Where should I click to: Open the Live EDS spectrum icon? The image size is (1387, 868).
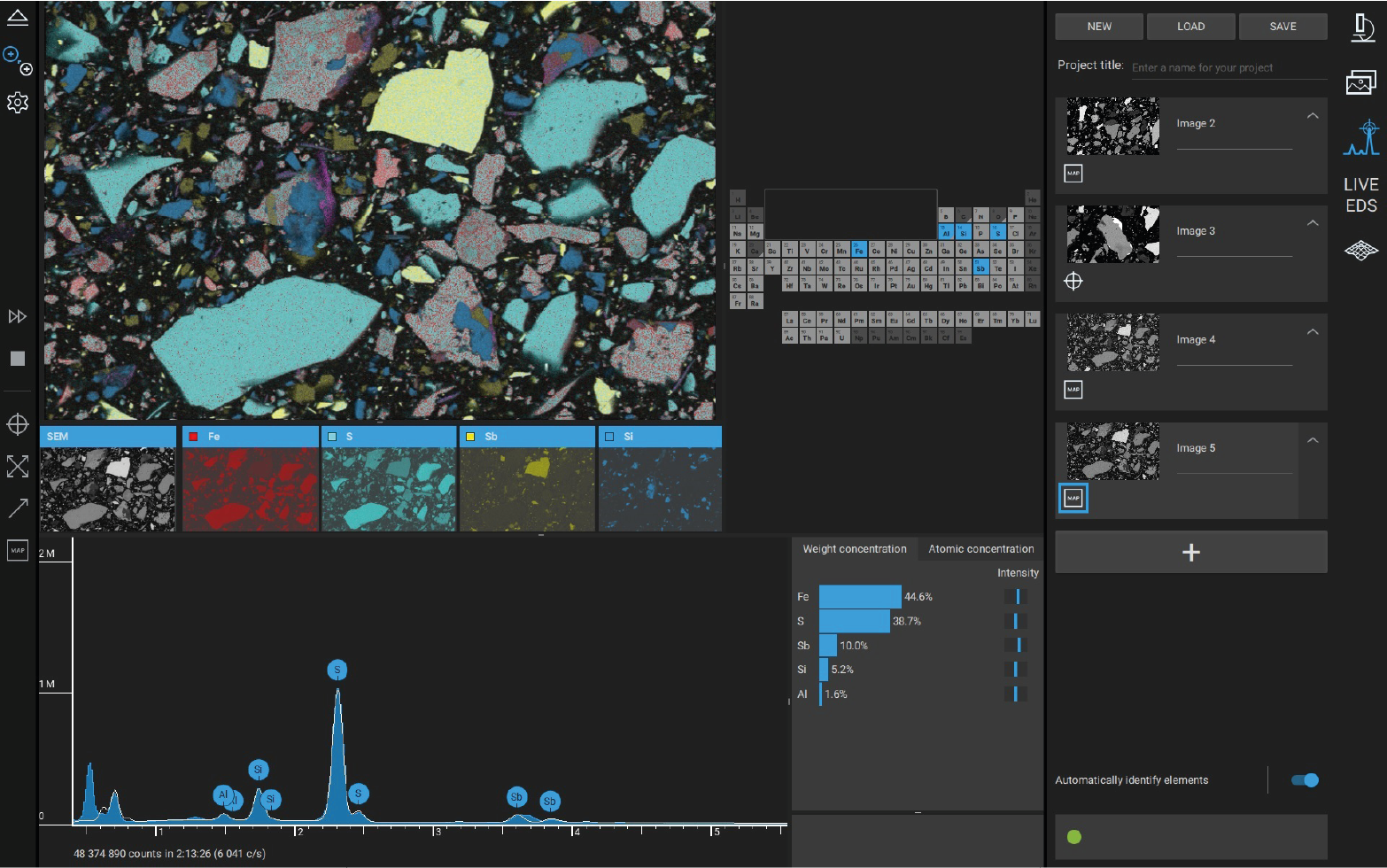1361,139
